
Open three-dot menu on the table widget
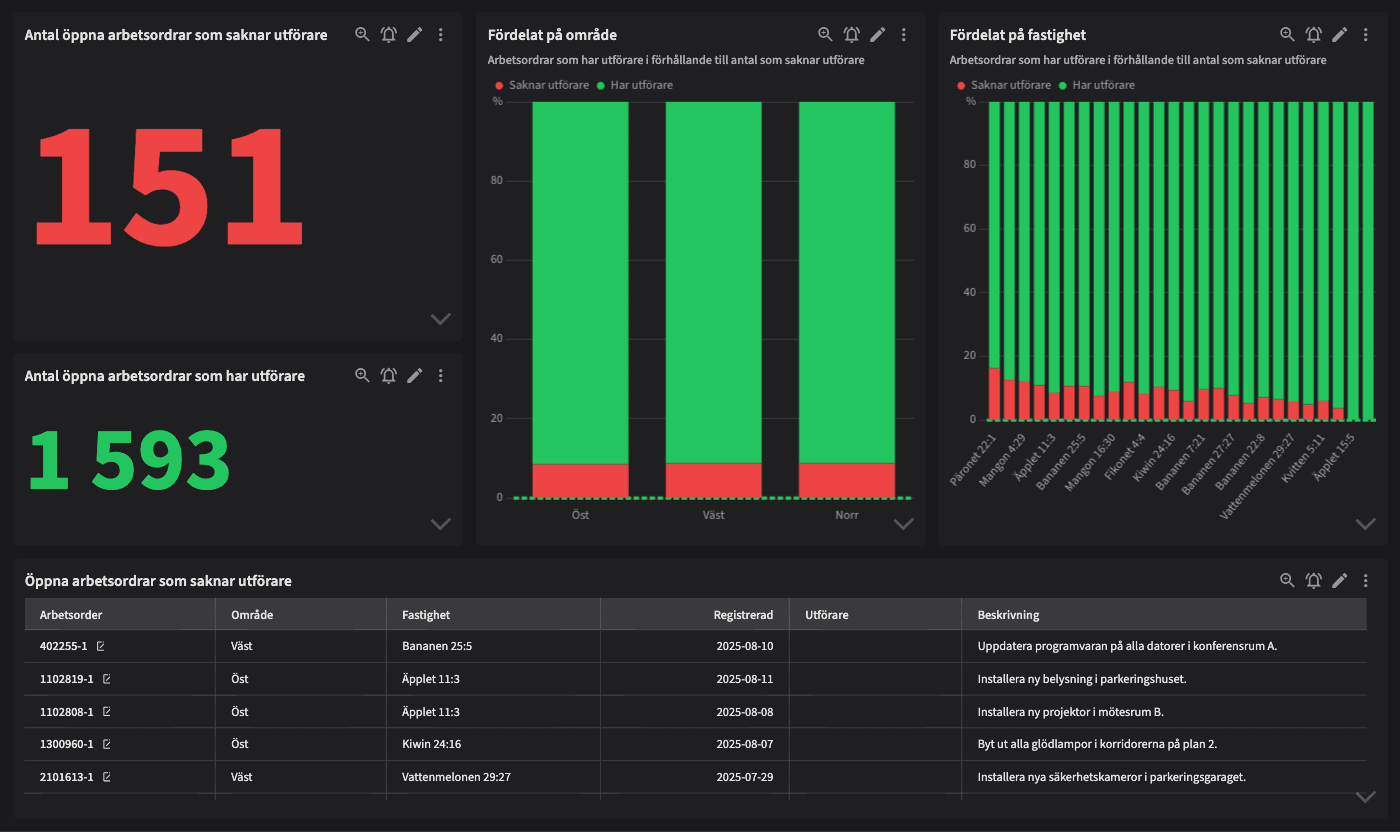click(x=1365, y=580)
